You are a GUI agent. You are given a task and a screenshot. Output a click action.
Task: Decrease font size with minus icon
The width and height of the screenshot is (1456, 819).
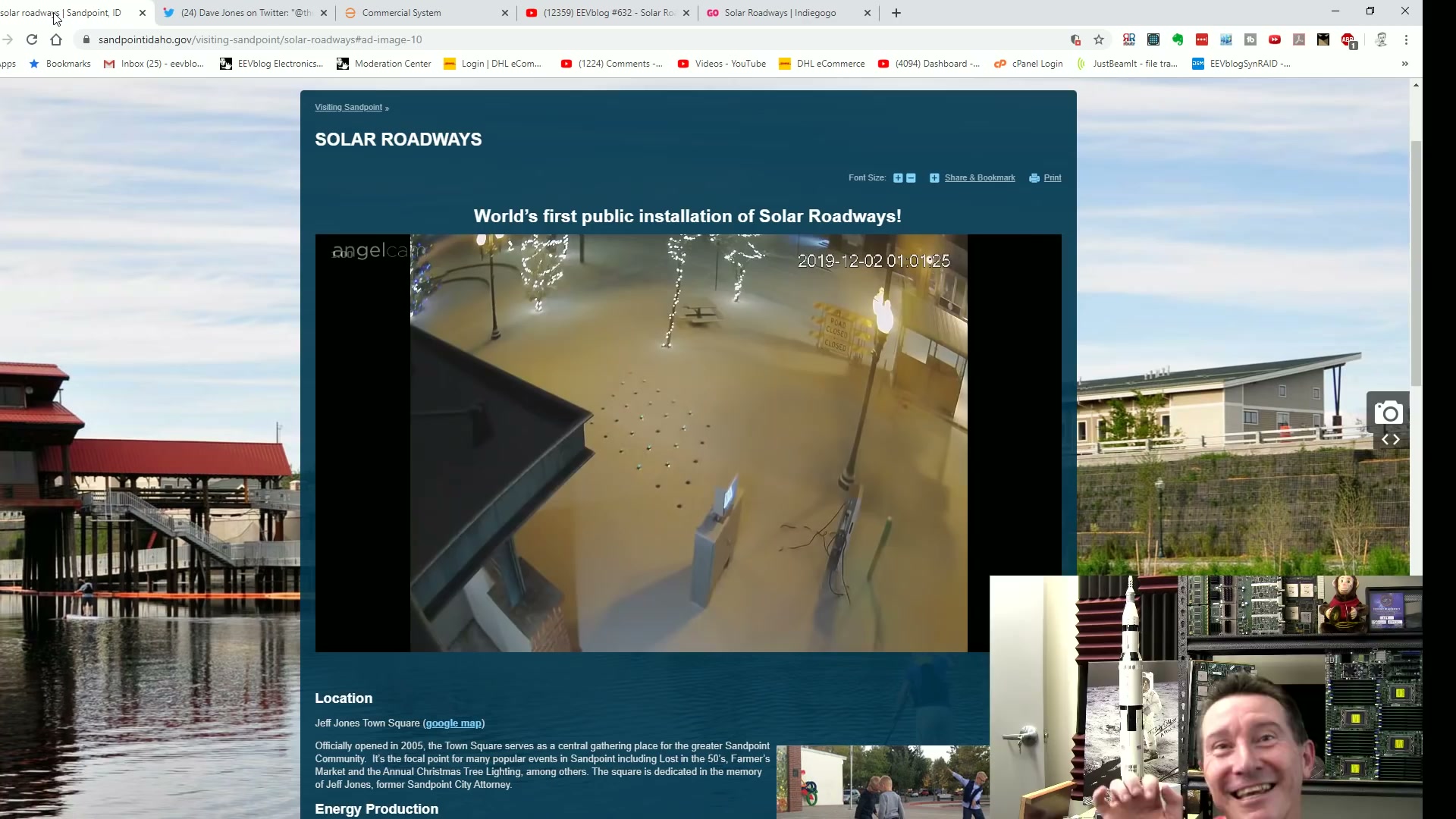pos(911,178)
